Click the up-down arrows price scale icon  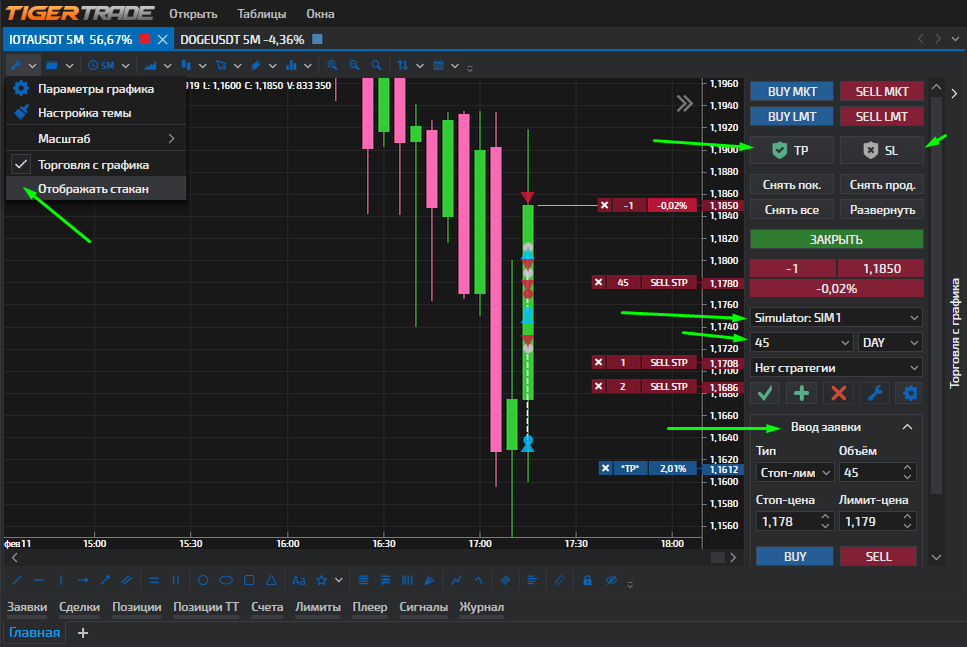tap(403, 65)
